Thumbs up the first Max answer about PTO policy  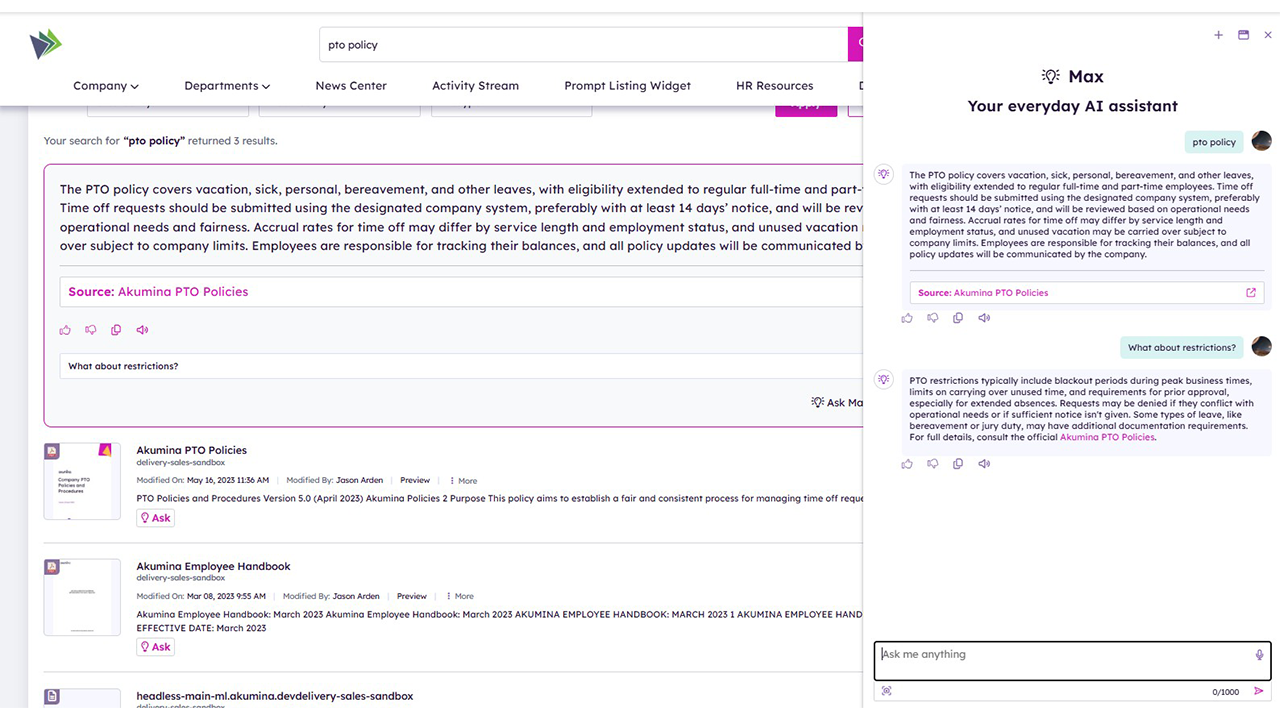point(907,318)
